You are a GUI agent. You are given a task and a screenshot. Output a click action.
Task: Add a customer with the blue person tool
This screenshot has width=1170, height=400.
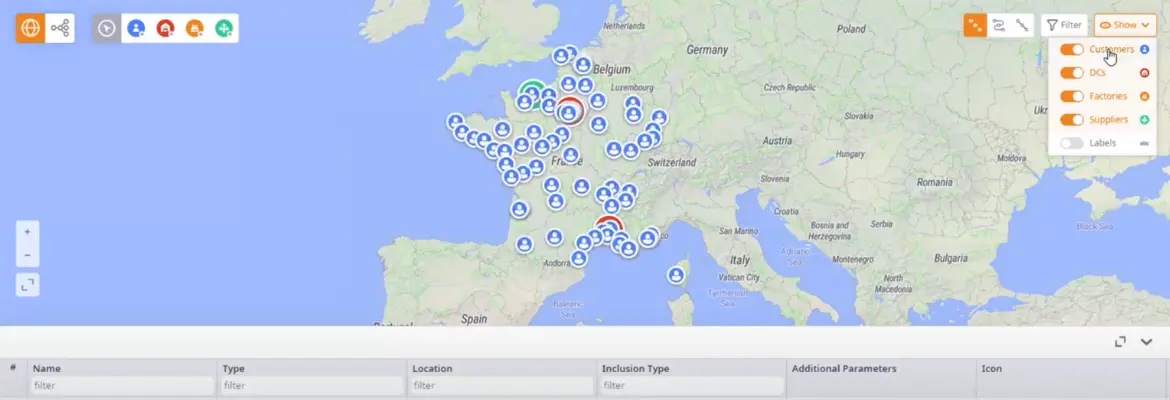(136, 28)
